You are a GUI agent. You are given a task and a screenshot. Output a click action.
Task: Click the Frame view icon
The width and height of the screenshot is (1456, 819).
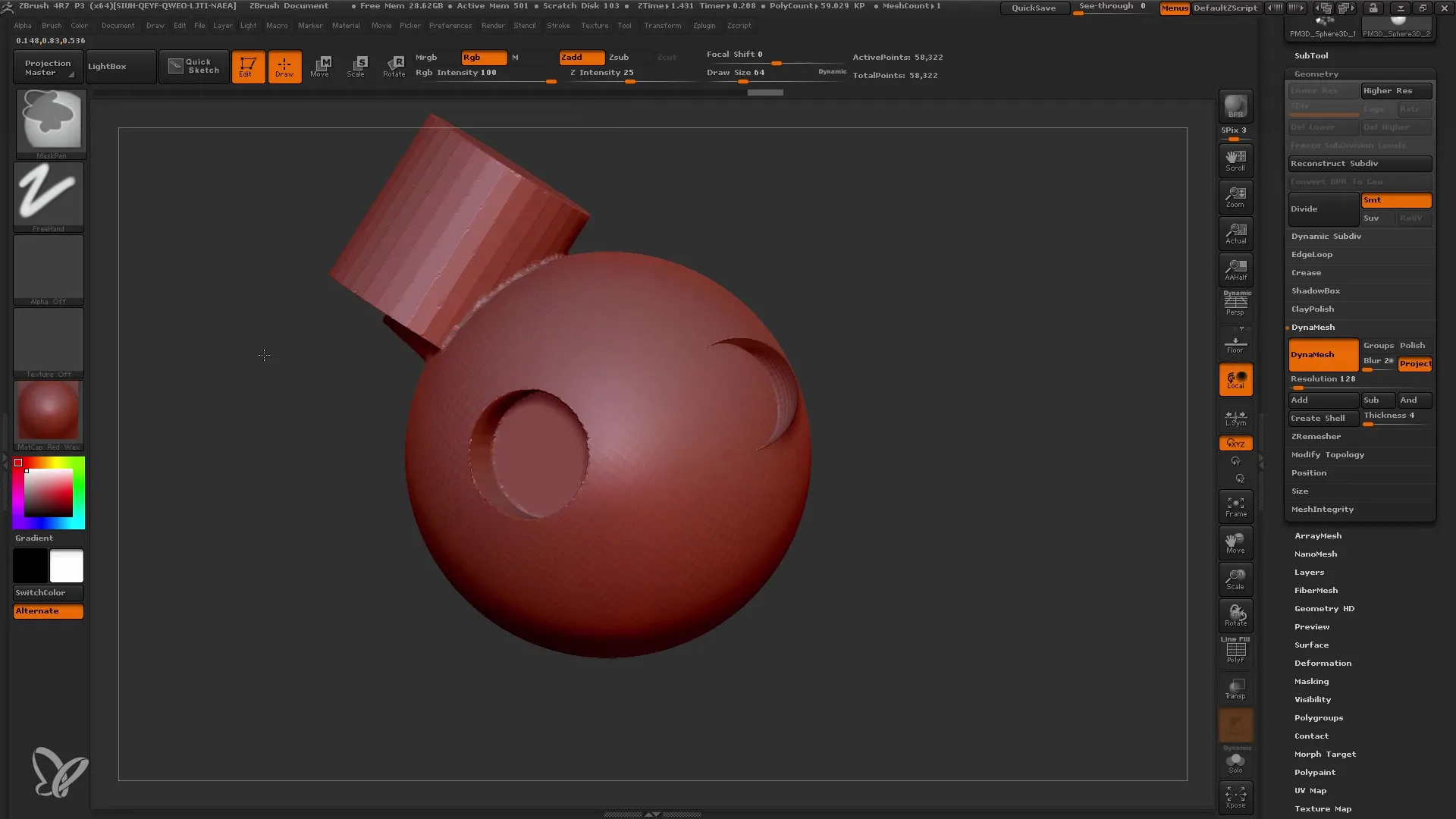(1236, 507)
